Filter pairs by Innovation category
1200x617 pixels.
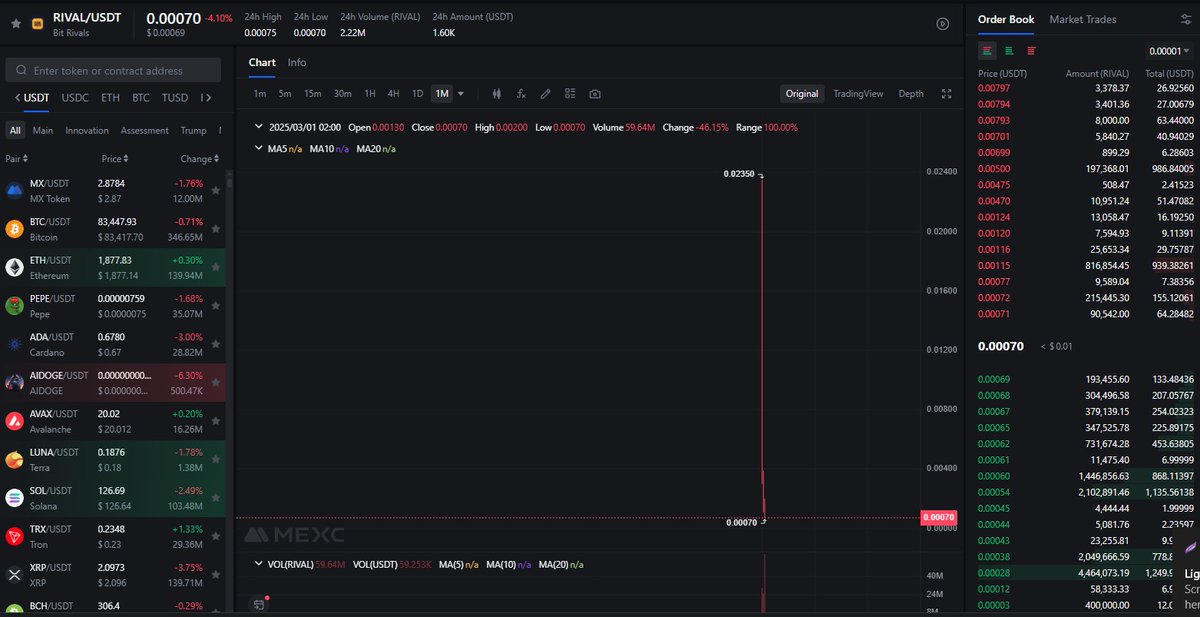pos(87,130)
